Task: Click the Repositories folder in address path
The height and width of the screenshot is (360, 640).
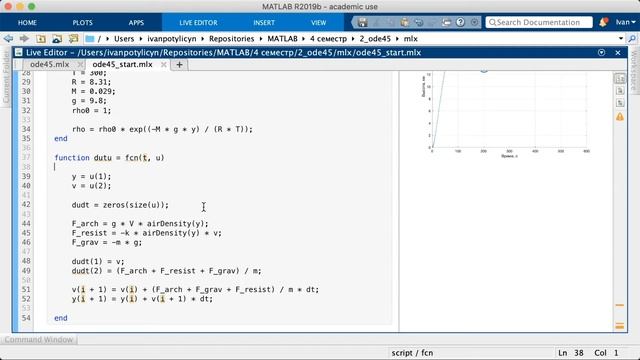Action: coord(231,39)
